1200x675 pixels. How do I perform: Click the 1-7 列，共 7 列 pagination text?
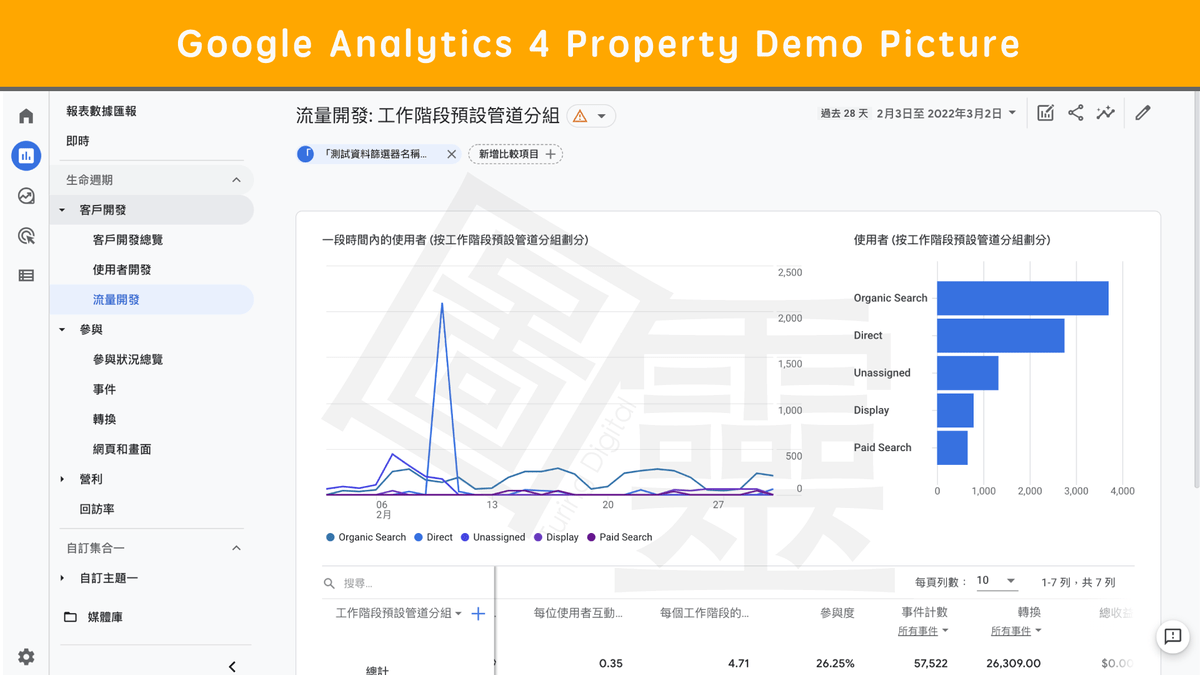tap(1078, 582)
